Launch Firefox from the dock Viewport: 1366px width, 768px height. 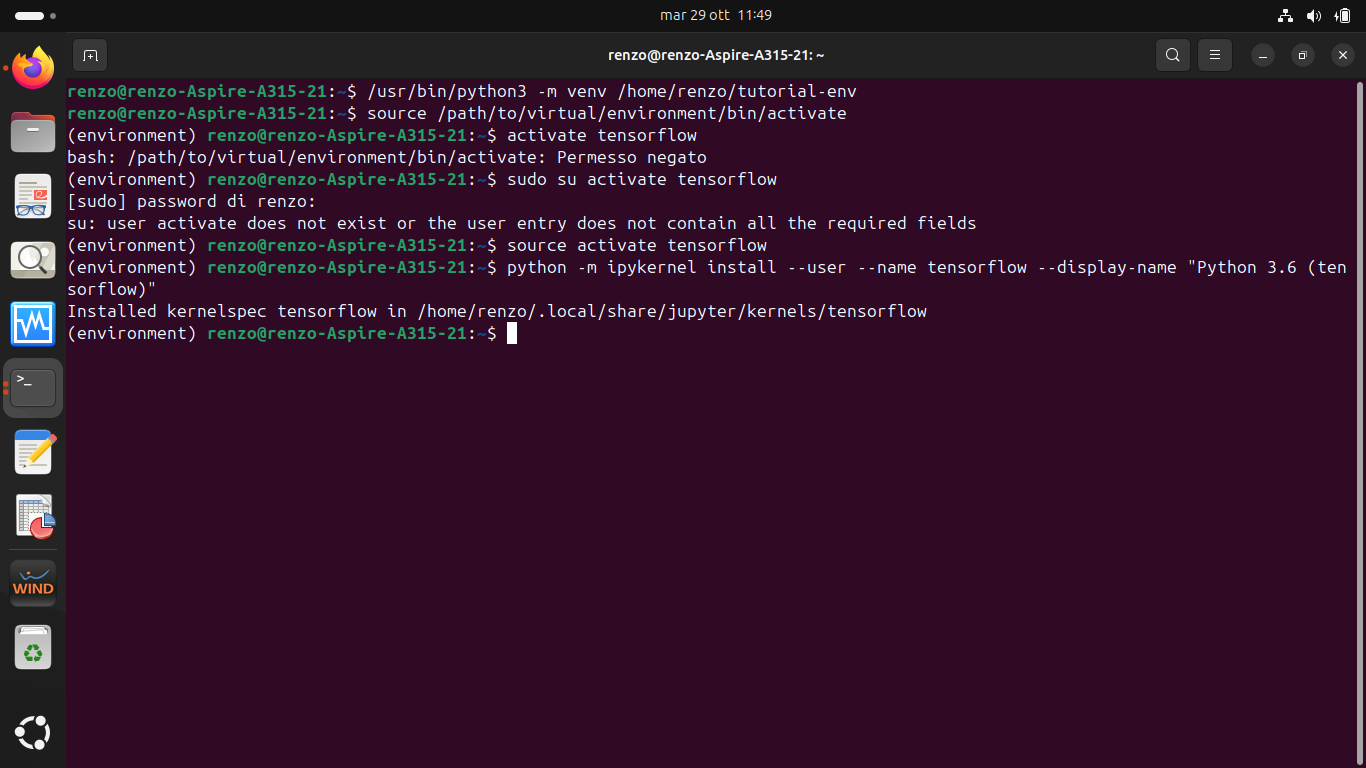(33, 68)
